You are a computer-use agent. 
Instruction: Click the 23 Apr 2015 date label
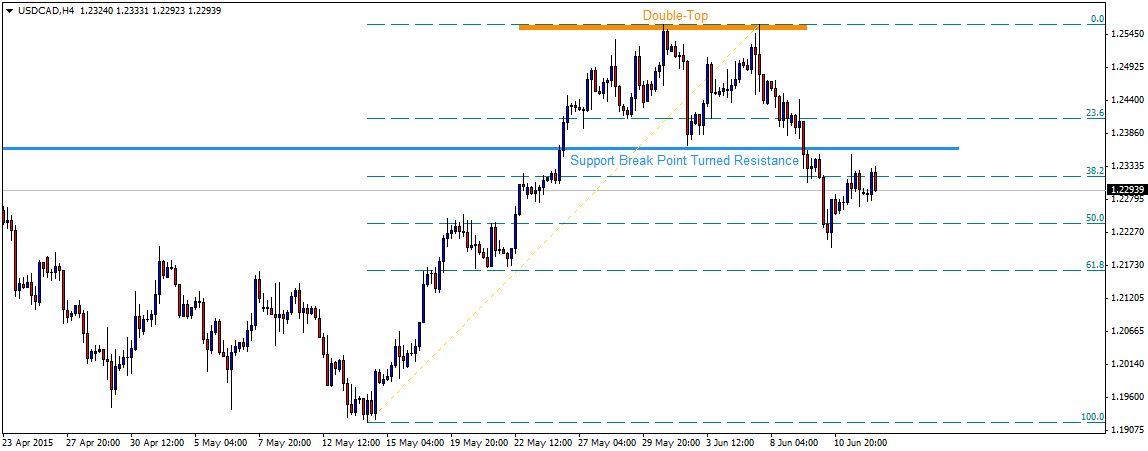coord(26,443)
